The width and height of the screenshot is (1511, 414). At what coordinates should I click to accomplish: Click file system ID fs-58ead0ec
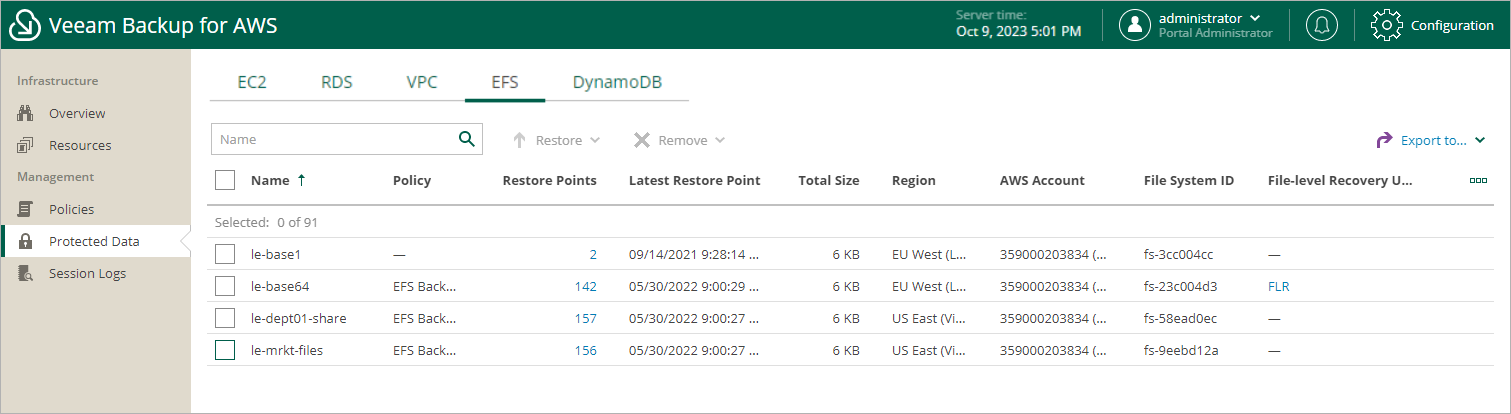[1180, 318]
